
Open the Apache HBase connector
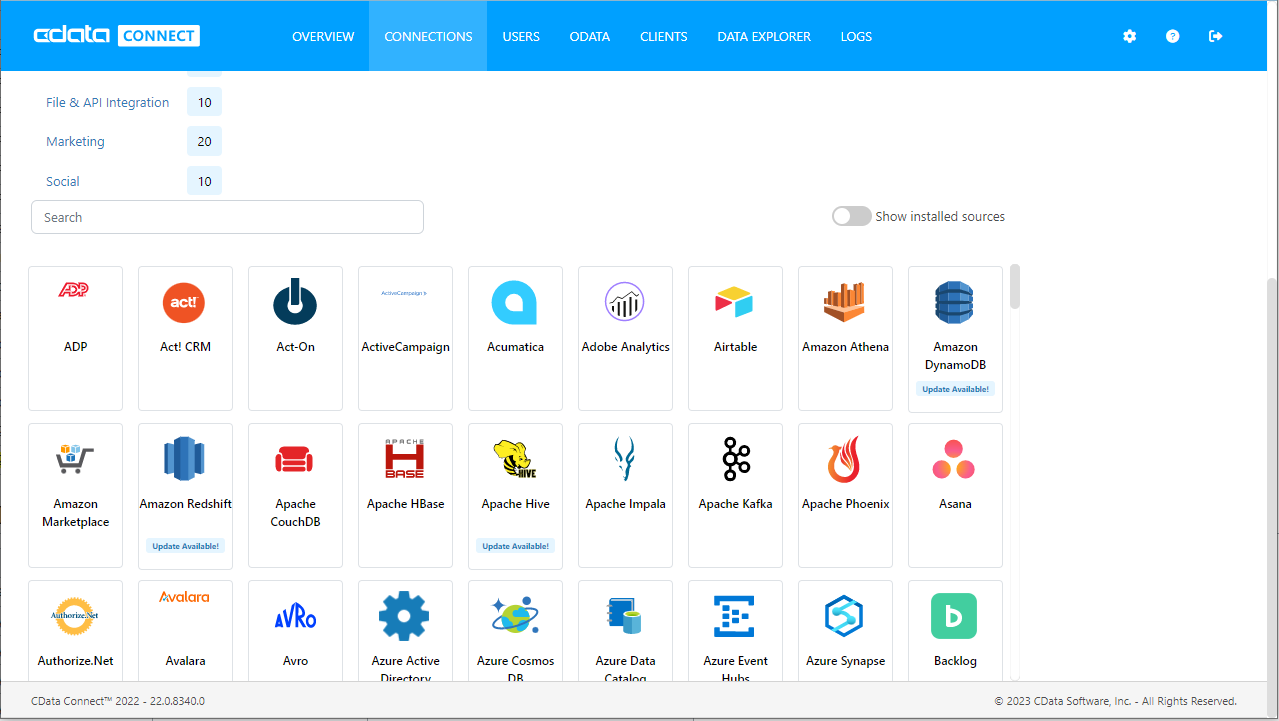coord(405,495)
